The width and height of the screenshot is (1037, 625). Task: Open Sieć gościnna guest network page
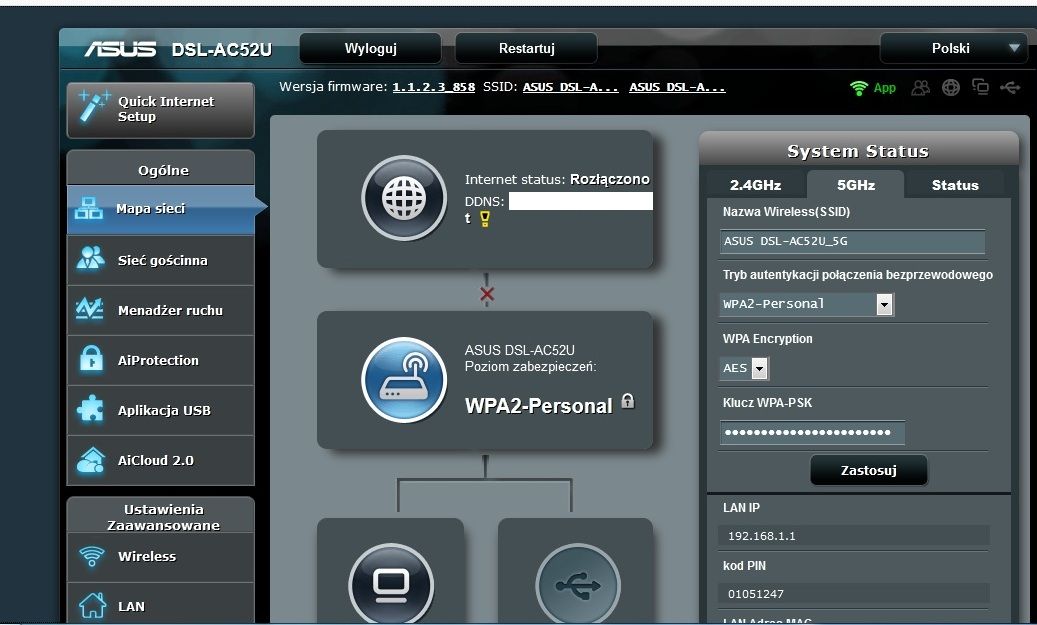pyautogui.click(x=161, y=261)
